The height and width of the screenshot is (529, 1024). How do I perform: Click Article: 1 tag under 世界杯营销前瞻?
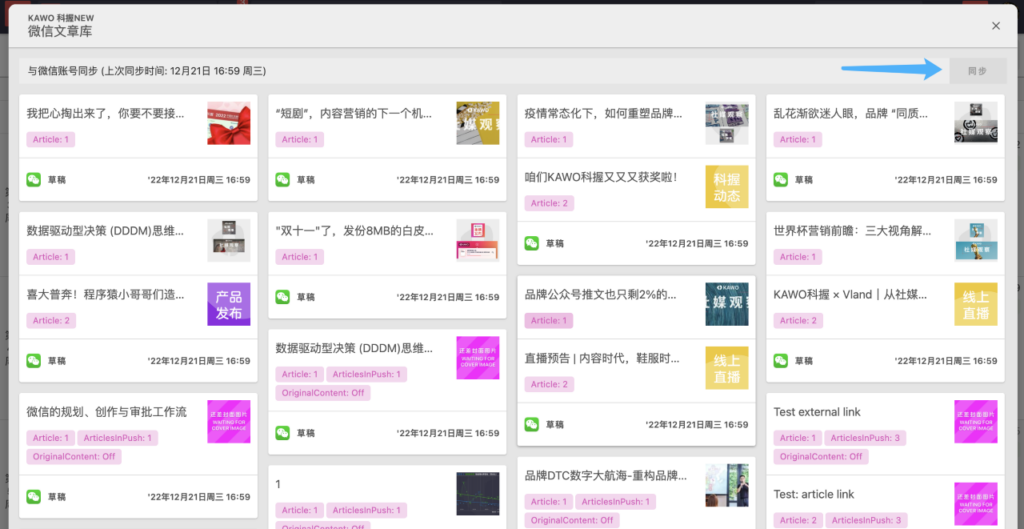coord(797,257)
